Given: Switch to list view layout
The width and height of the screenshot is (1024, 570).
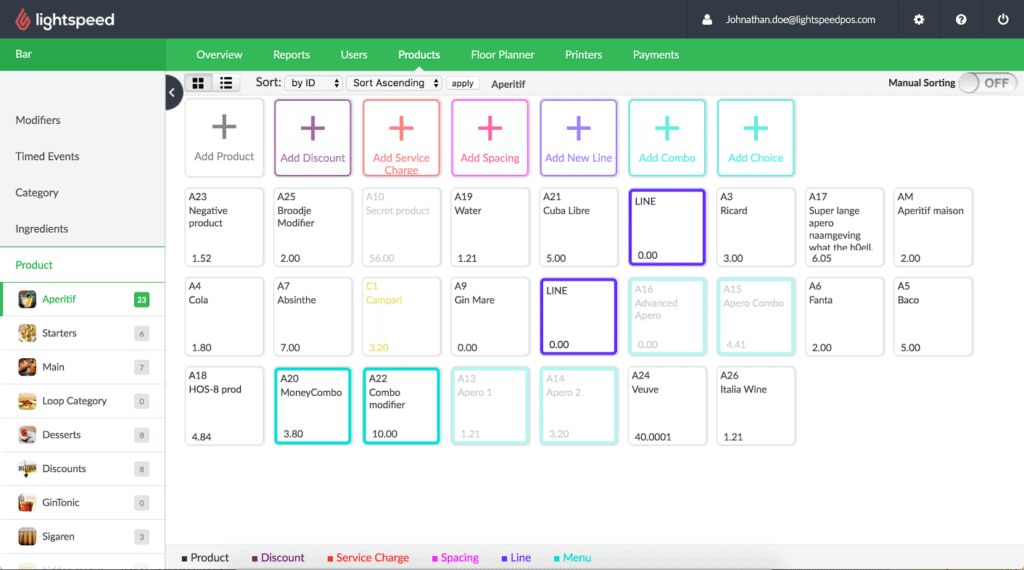Looking at the screenshot, I should click(226, 83).
